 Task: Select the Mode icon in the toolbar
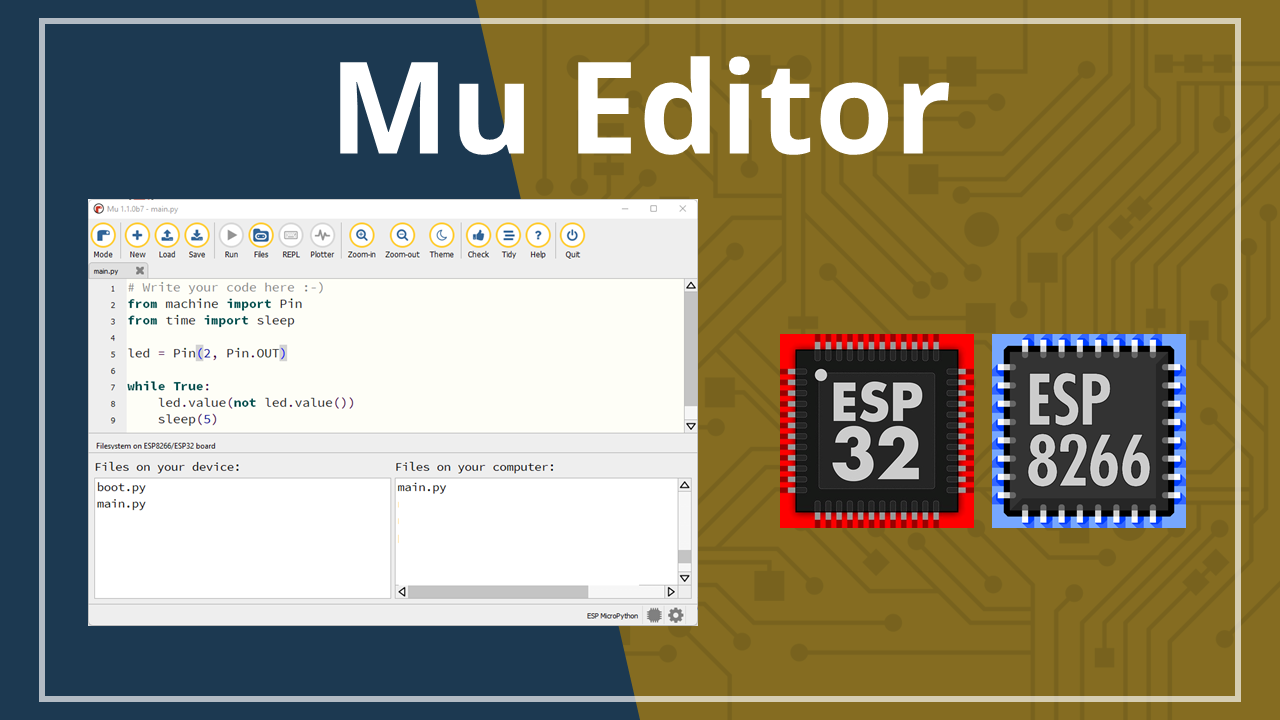103,237
